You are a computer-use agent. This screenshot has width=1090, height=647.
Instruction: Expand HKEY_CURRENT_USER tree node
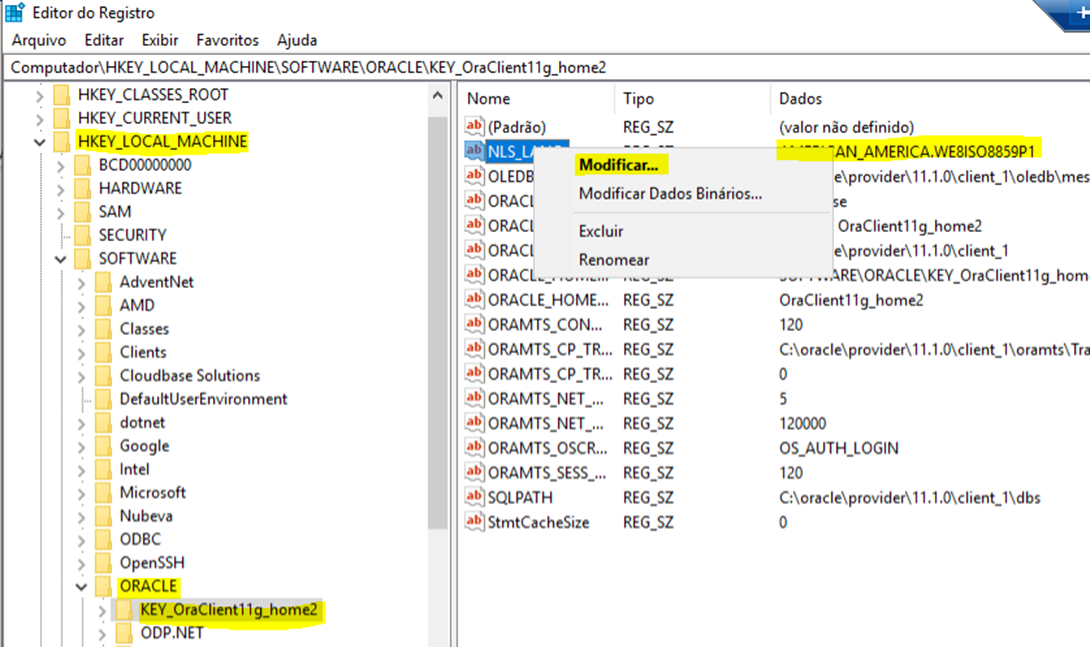40,119
